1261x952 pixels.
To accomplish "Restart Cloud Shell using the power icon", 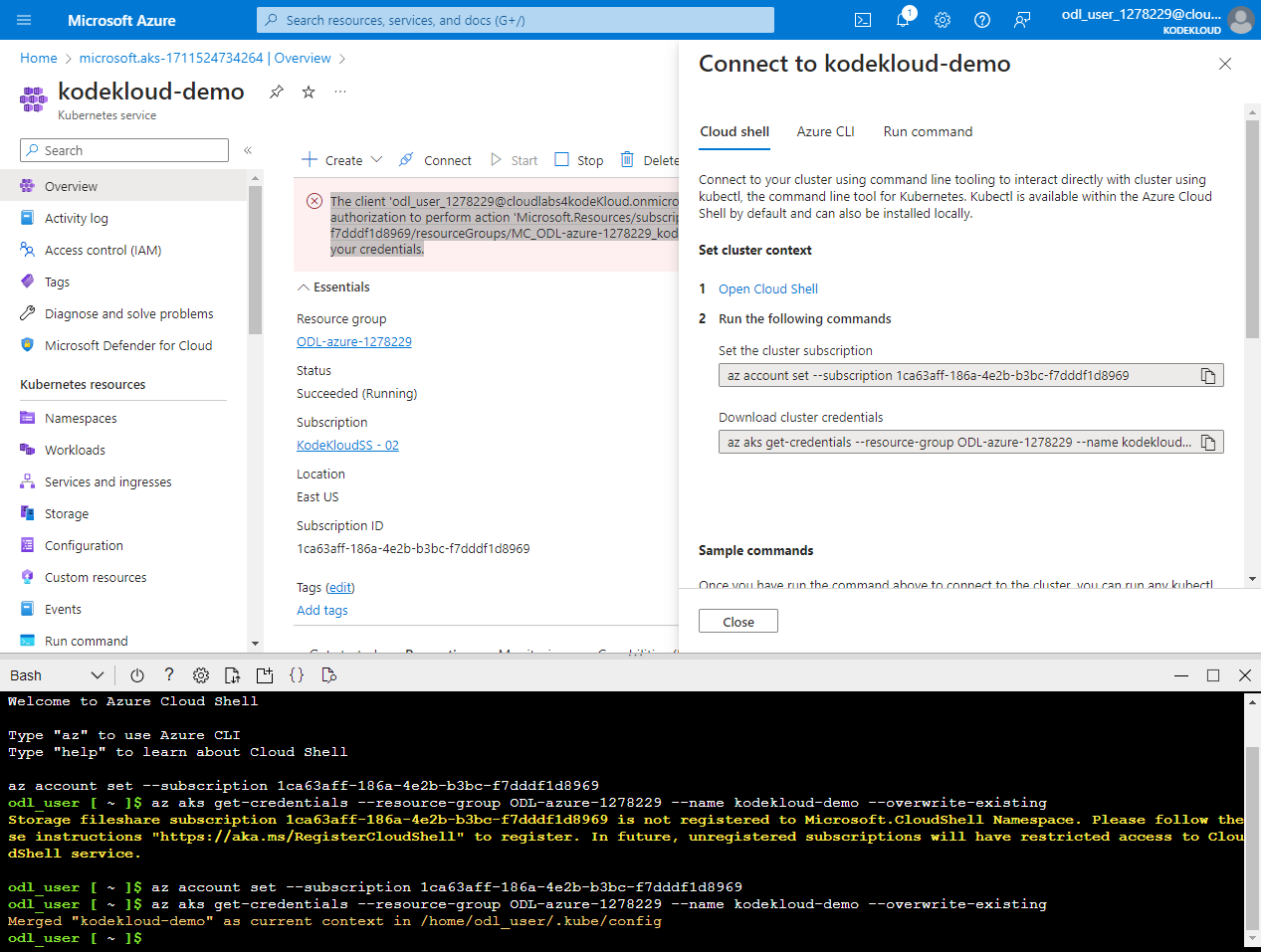I will [137, 675].
